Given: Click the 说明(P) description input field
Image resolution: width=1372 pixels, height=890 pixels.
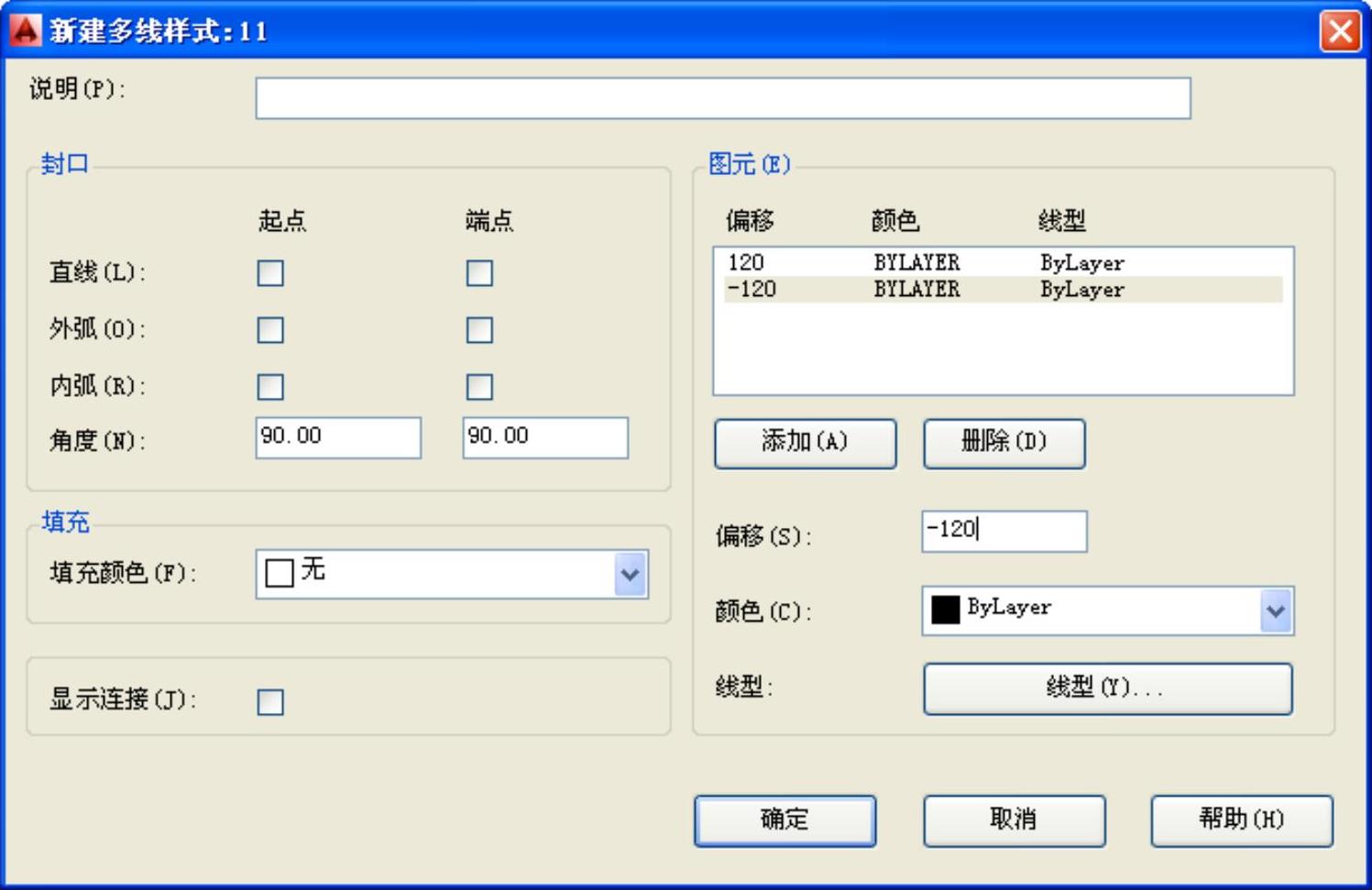Looking at the screenshot, I should [x=723, y=98].
